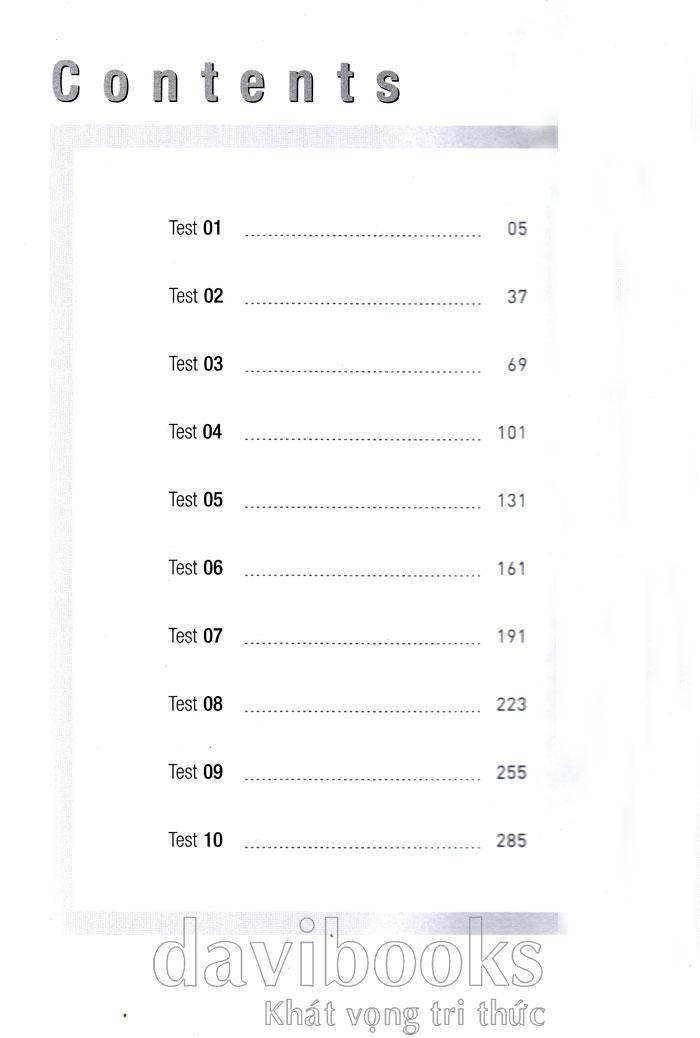Go to the Test 03 entry
The height and width of the screenshot is (1038, 700).
(x=195, y=364)
